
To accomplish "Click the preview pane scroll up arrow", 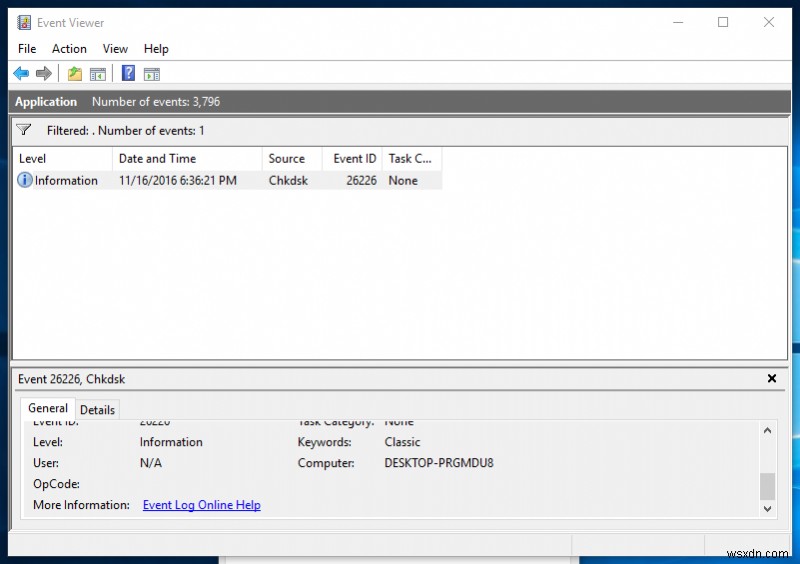I will pos(767,430).
